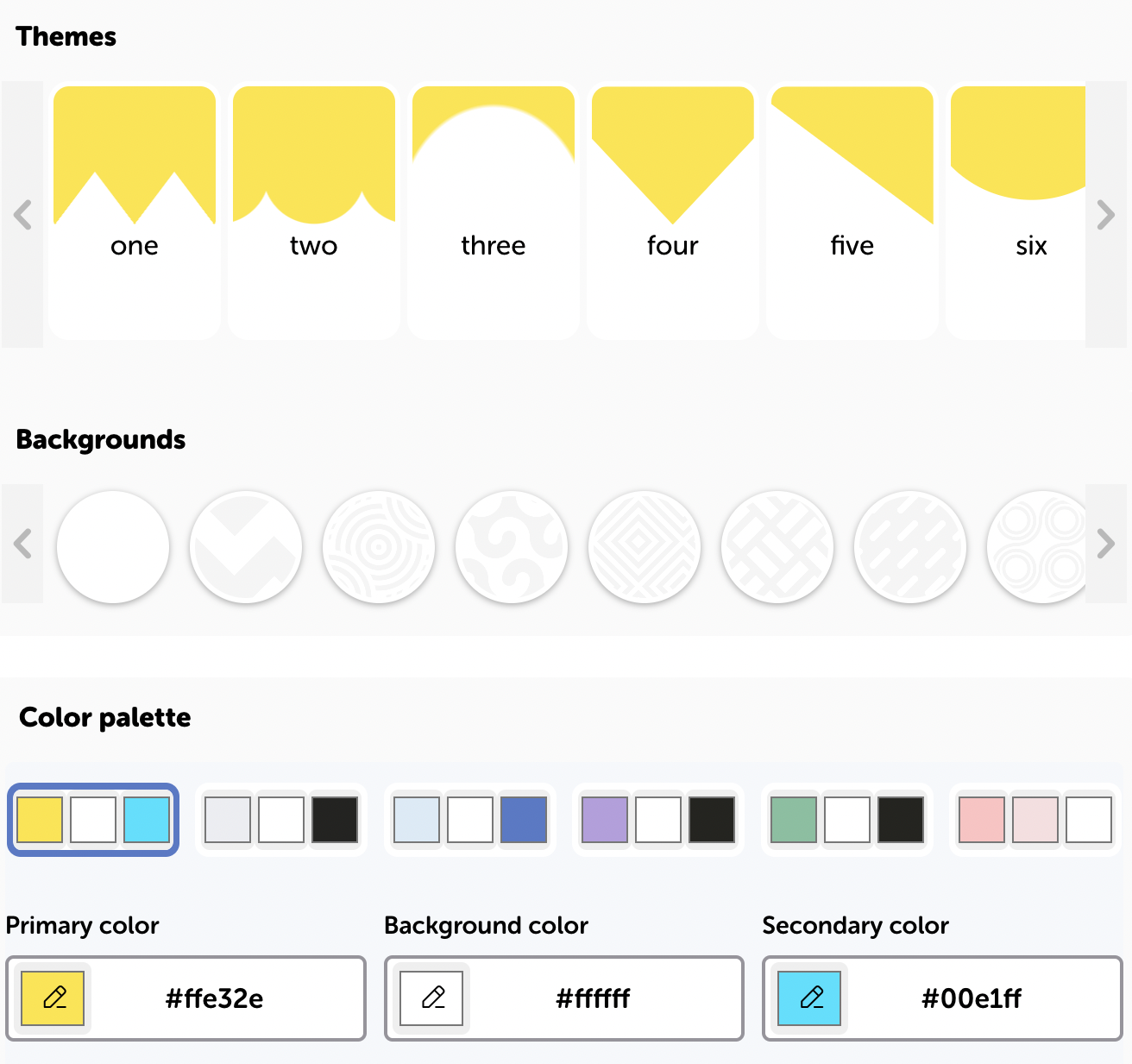Select the zigzag chevron background pattern
This screenshot has width=1132, height=1064.
(x=246, y=546)
